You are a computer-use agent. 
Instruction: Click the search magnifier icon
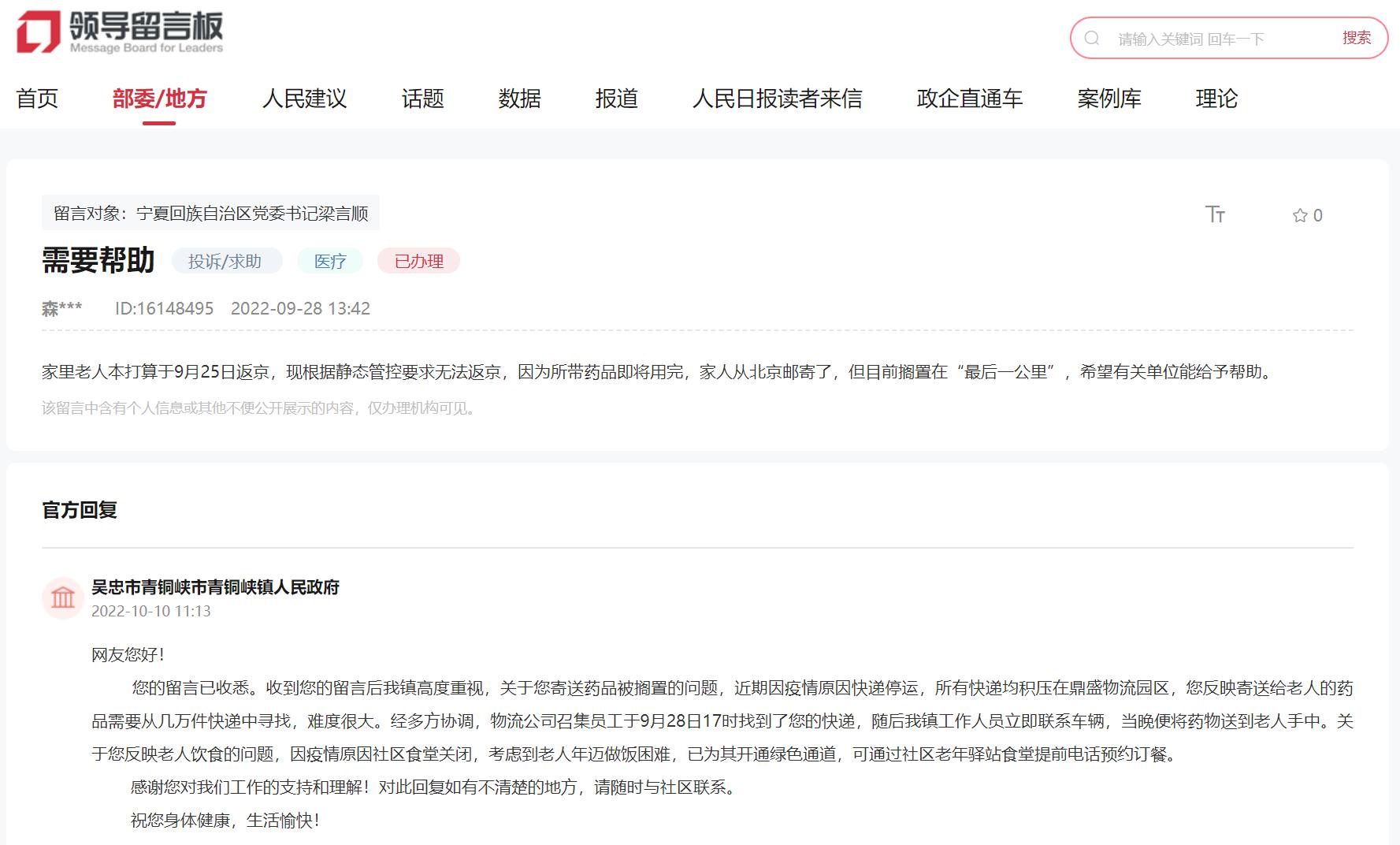pos(1092,39)
